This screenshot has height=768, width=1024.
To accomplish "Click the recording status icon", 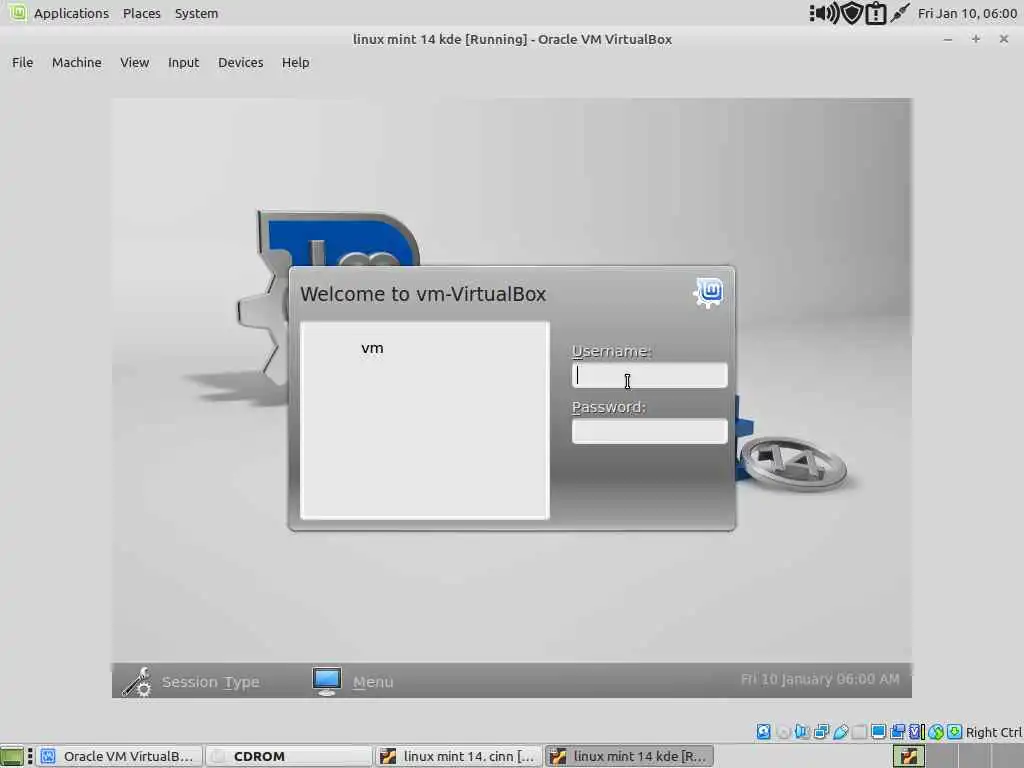I will tap(898, 732).
